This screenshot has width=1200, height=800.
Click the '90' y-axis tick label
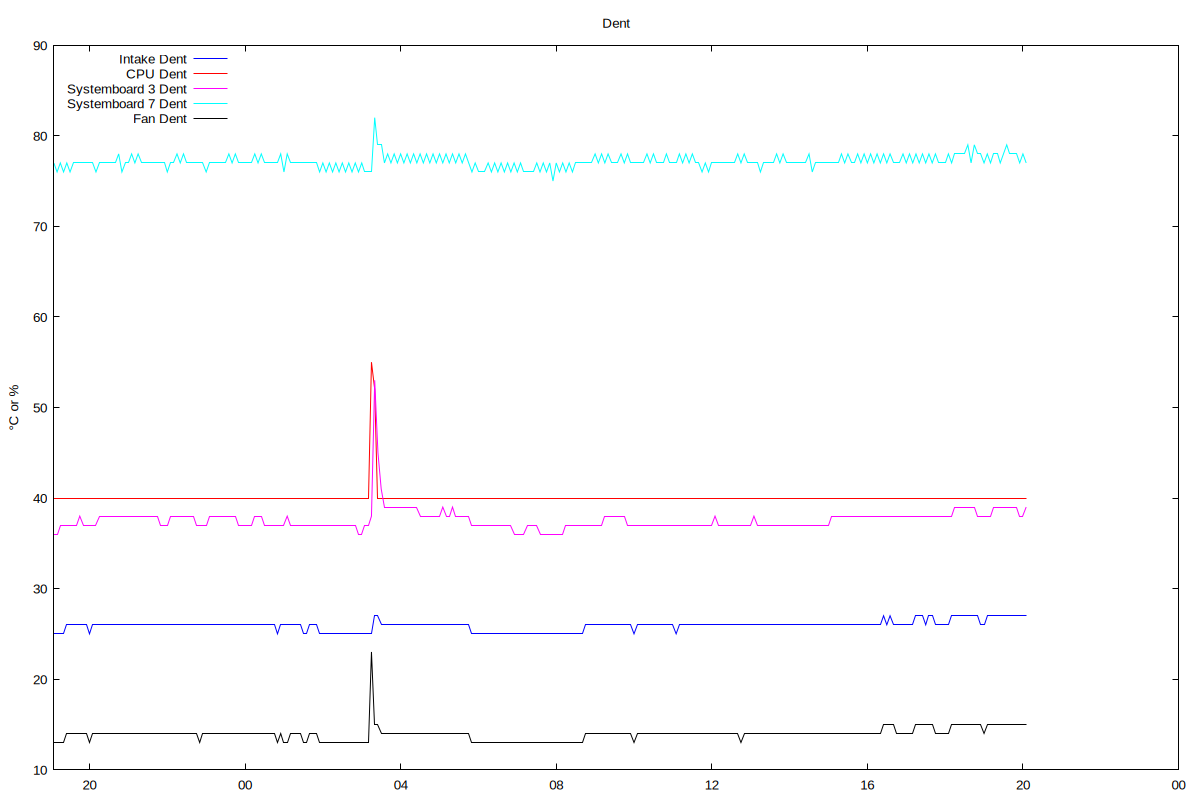coord(40,46)
